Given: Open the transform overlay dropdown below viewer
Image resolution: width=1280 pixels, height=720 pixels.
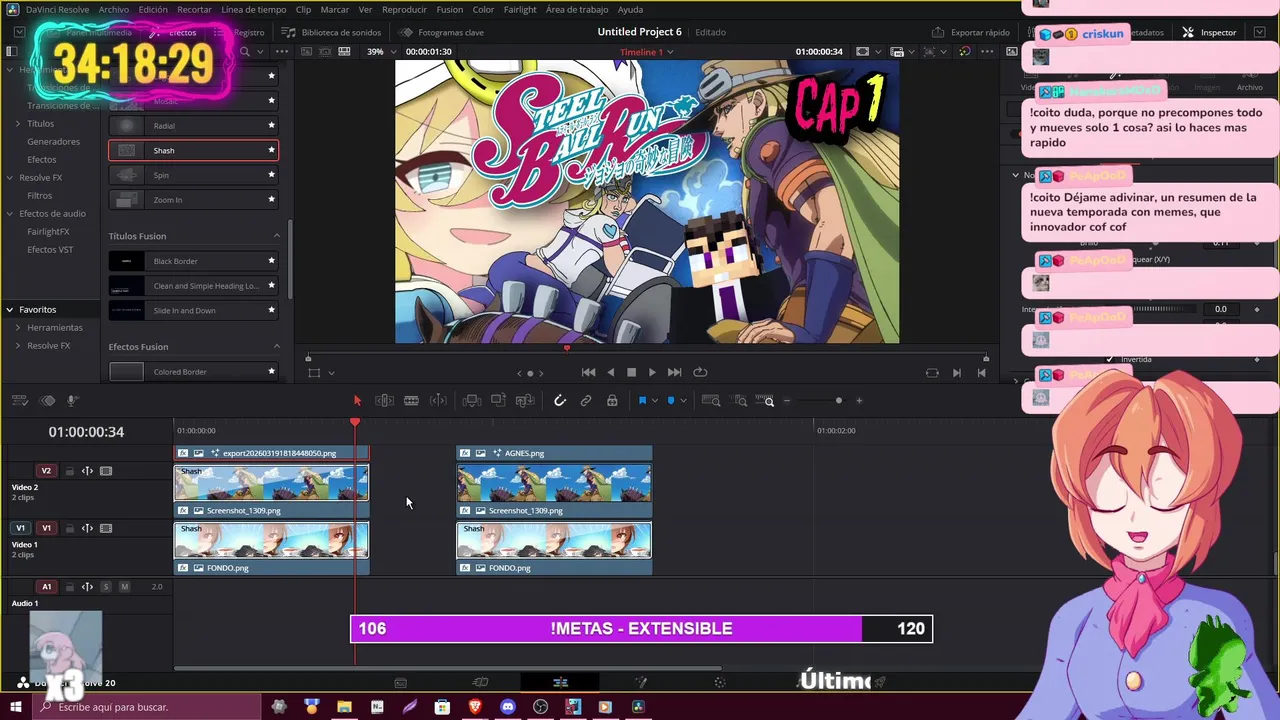Looking at the screenshot, I should pyautogui.click(x=331, y=373).
